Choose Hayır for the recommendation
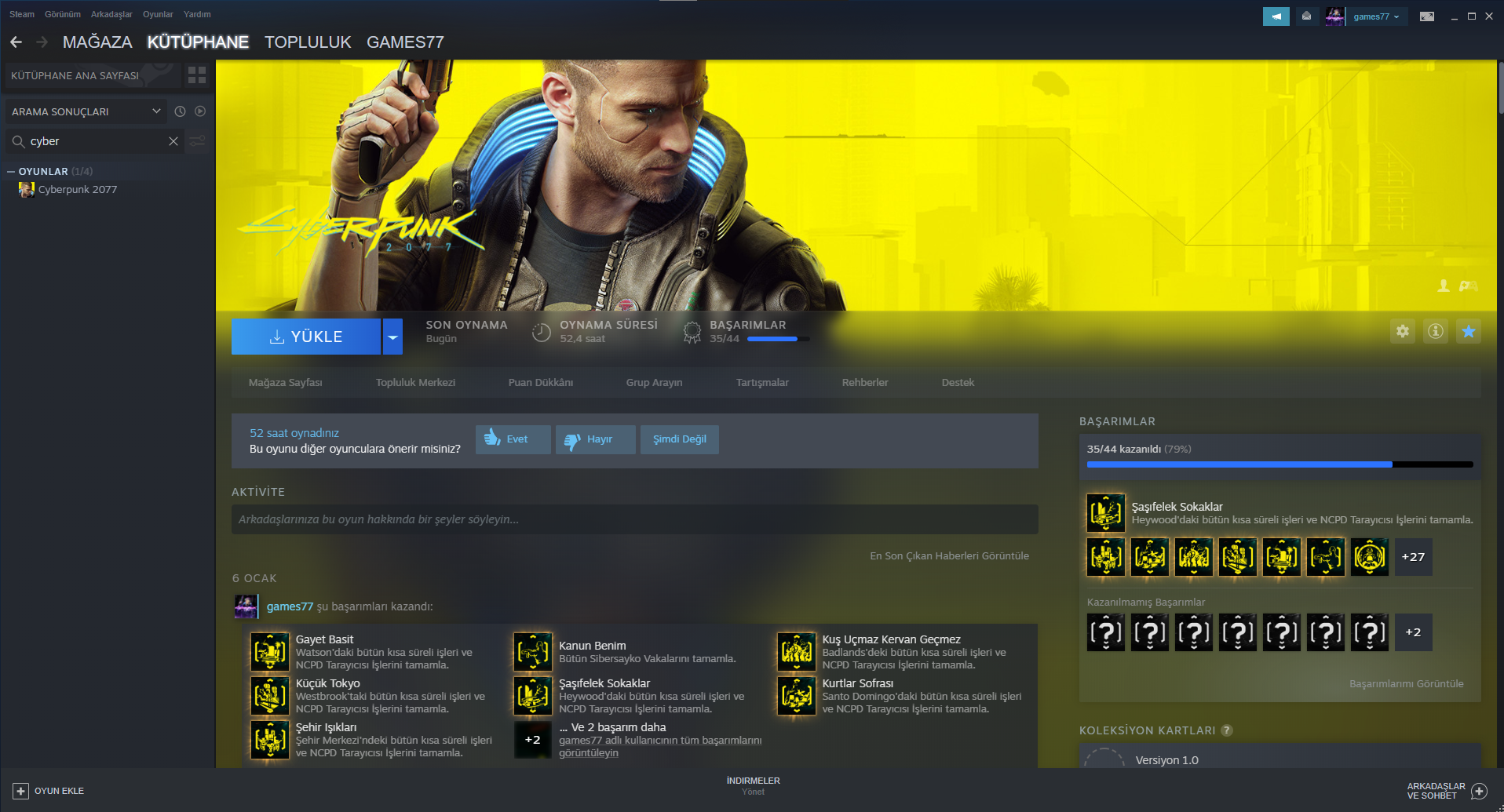 pos(596,439)
